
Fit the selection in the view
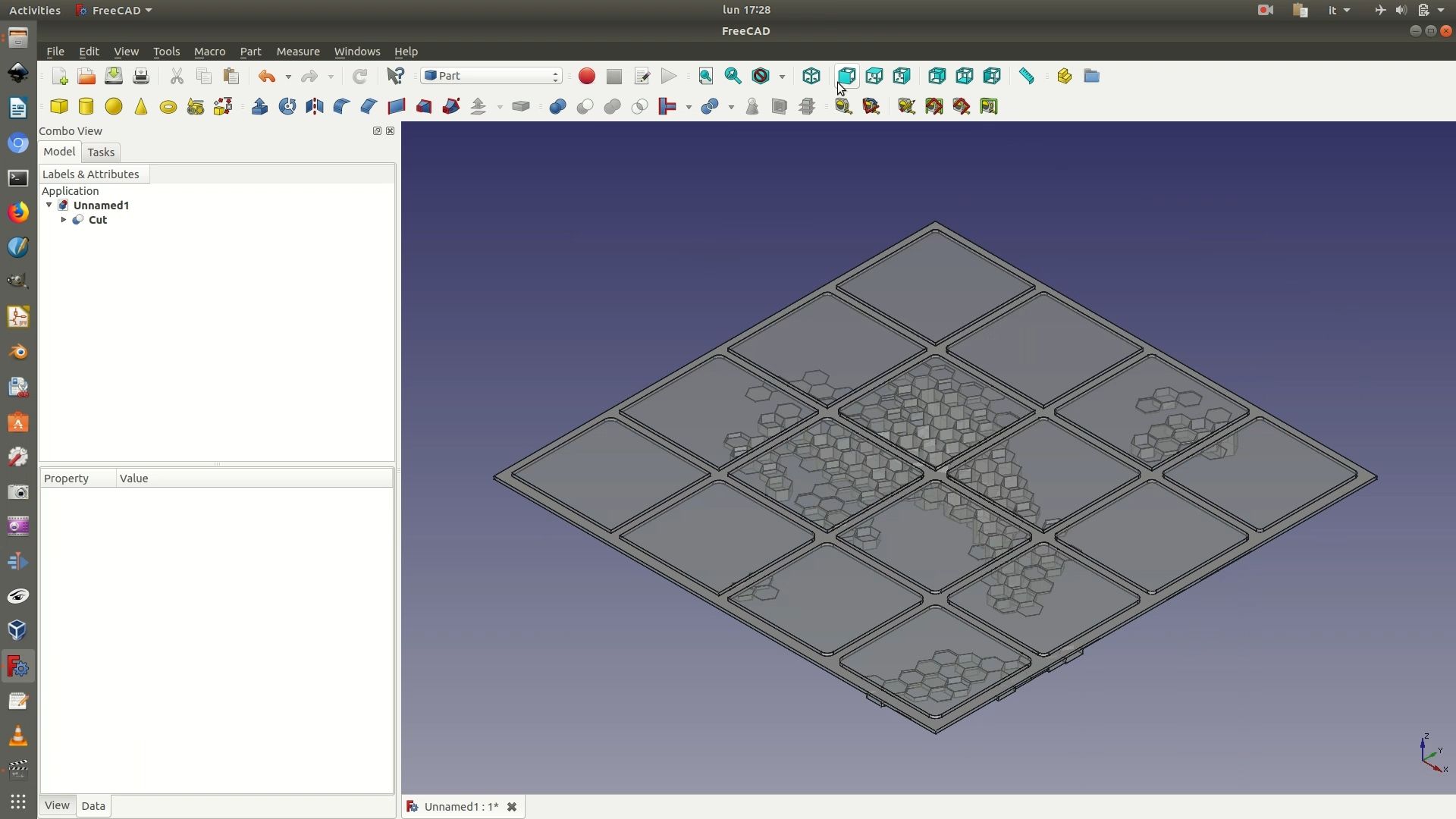(x=733, y=76)
